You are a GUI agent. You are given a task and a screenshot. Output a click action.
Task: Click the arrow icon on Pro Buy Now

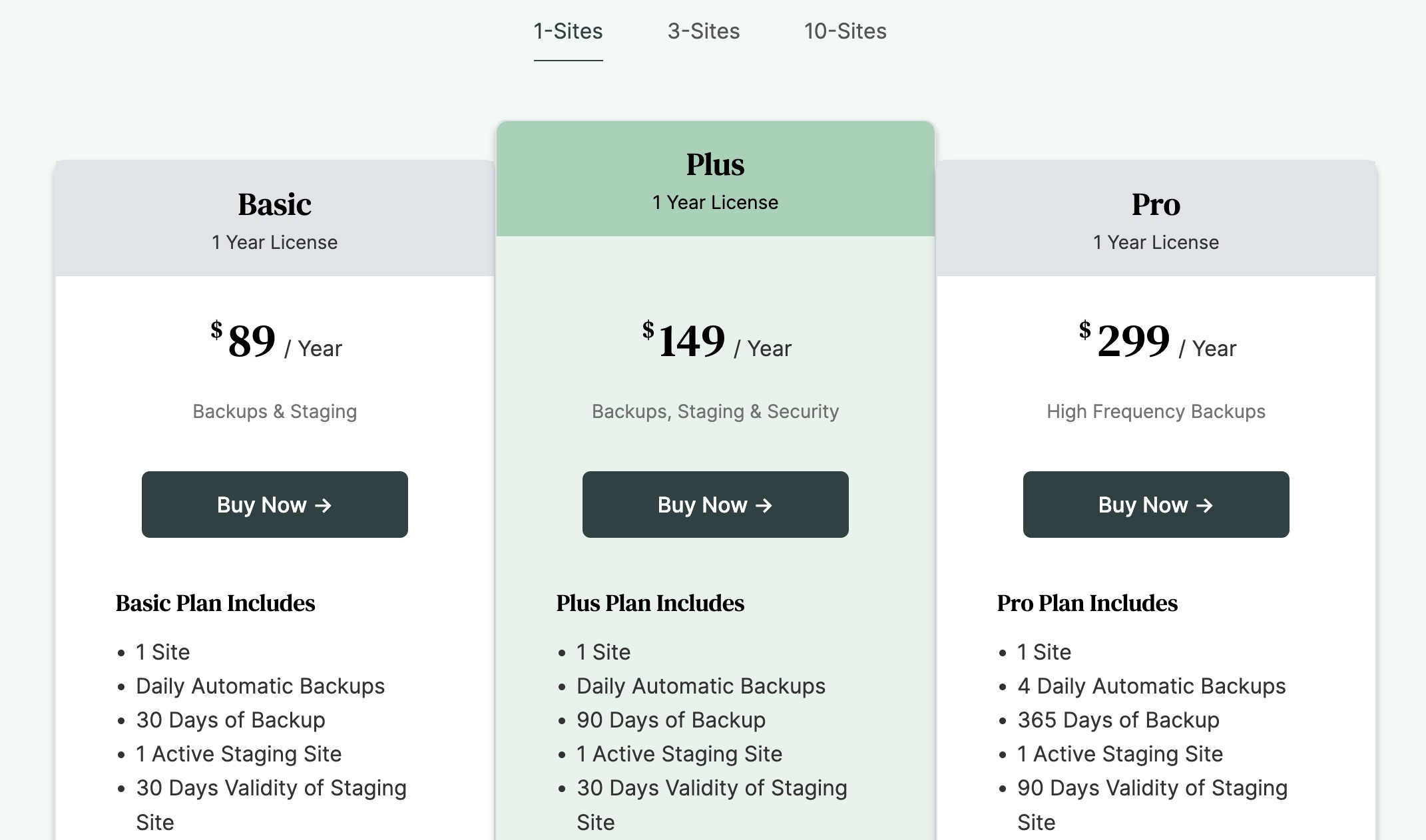tap(1205, 506)
